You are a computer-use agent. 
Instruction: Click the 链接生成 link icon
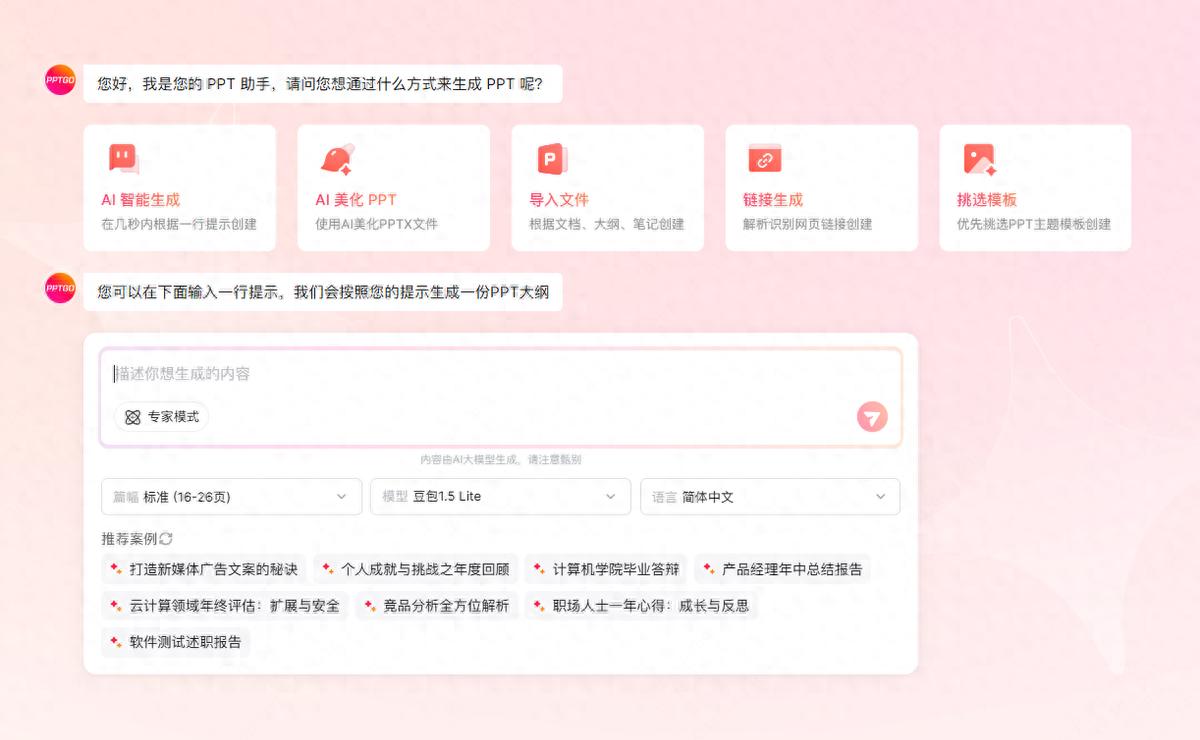(x=765, y=159)
